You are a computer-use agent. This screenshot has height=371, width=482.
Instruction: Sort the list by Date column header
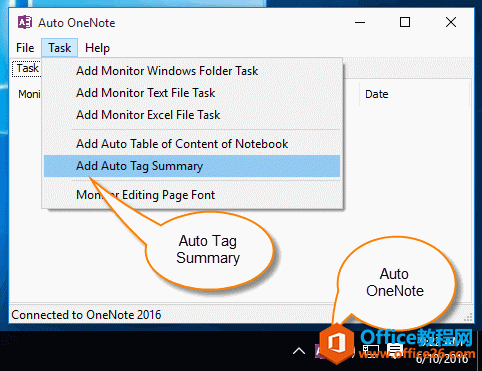point(414,94)
